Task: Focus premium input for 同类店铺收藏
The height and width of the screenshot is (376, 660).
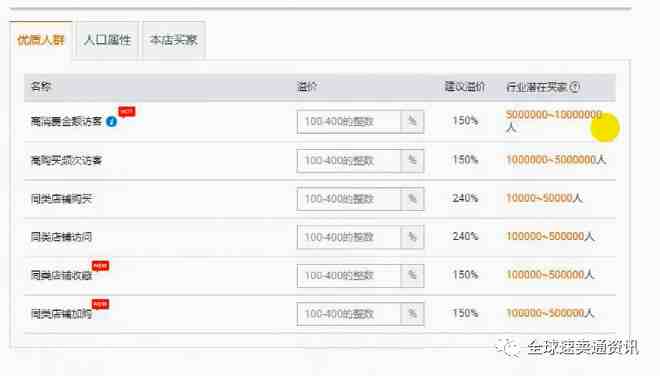Action: [x=349, y=275]
